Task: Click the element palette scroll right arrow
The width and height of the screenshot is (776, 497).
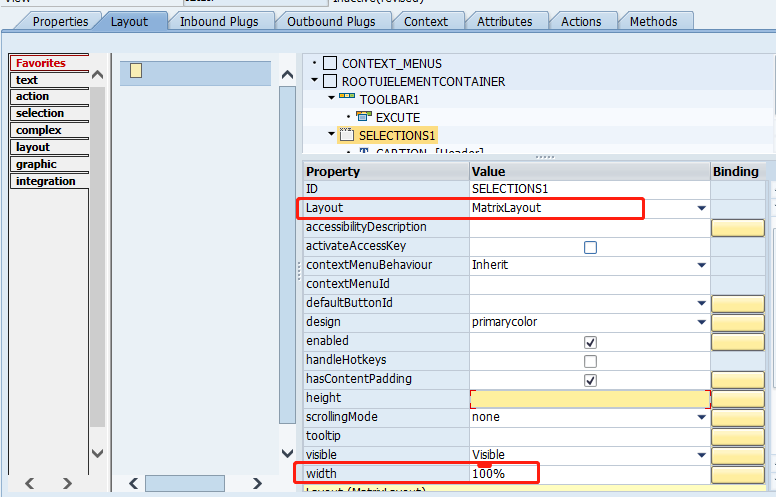Action: click(257, 483)
